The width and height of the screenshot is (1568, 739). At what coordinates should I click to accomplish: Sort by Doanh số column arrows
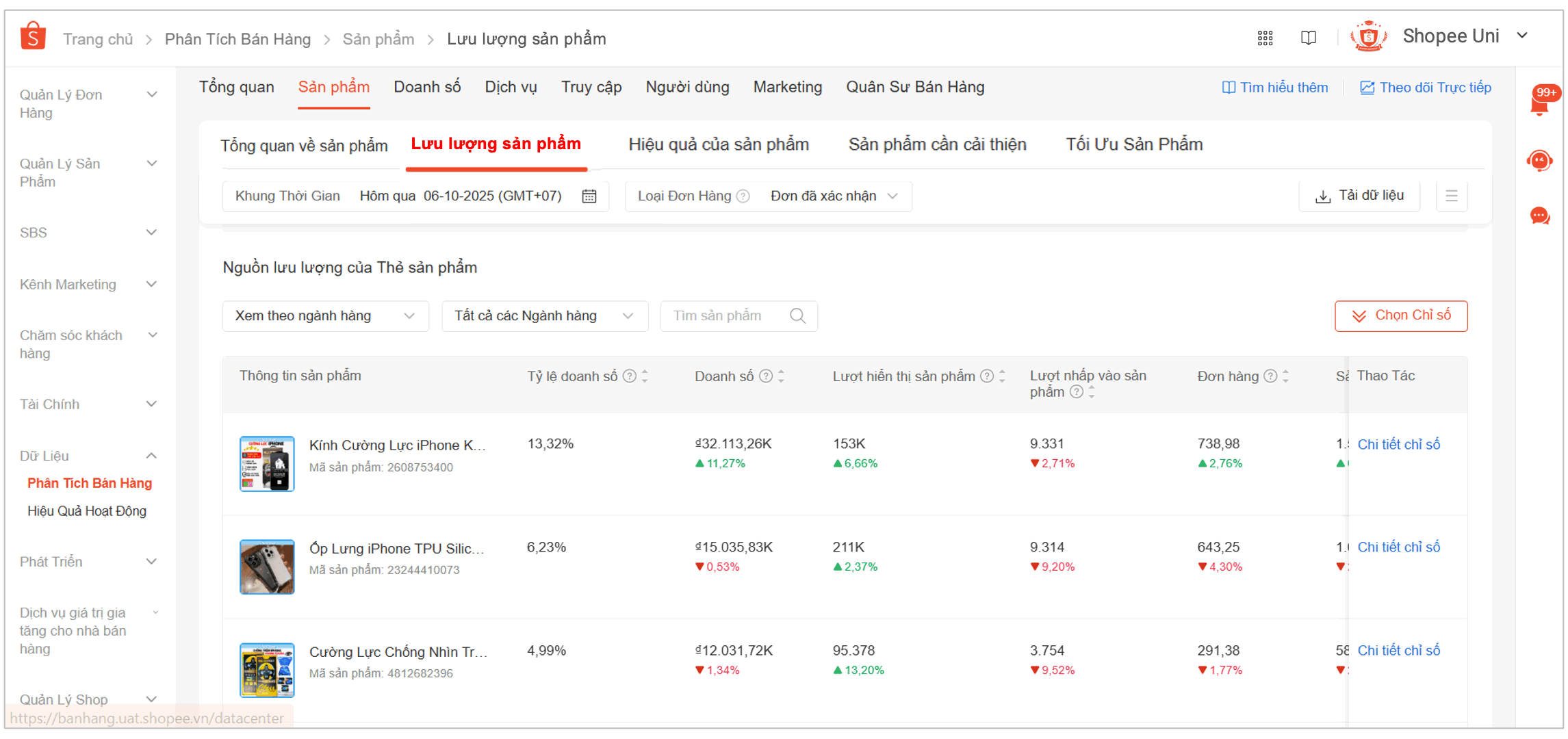pyautogui.click(x=782, y=376)
